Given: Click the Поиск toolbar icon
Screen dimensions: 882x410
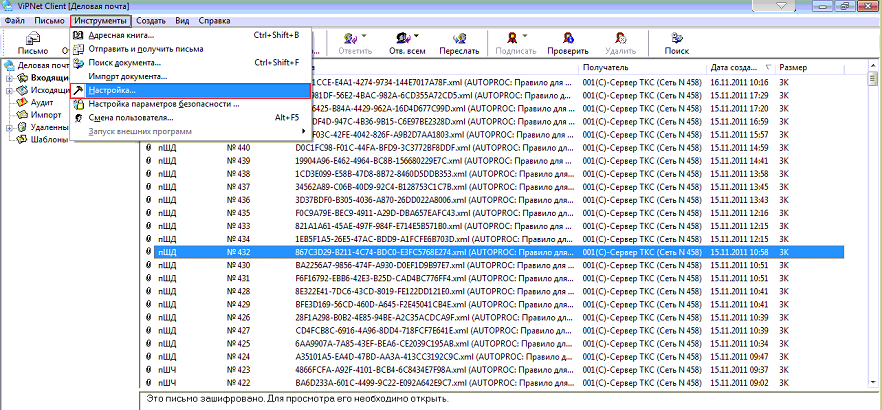Looking at the screenshot, I should point(677,38).
